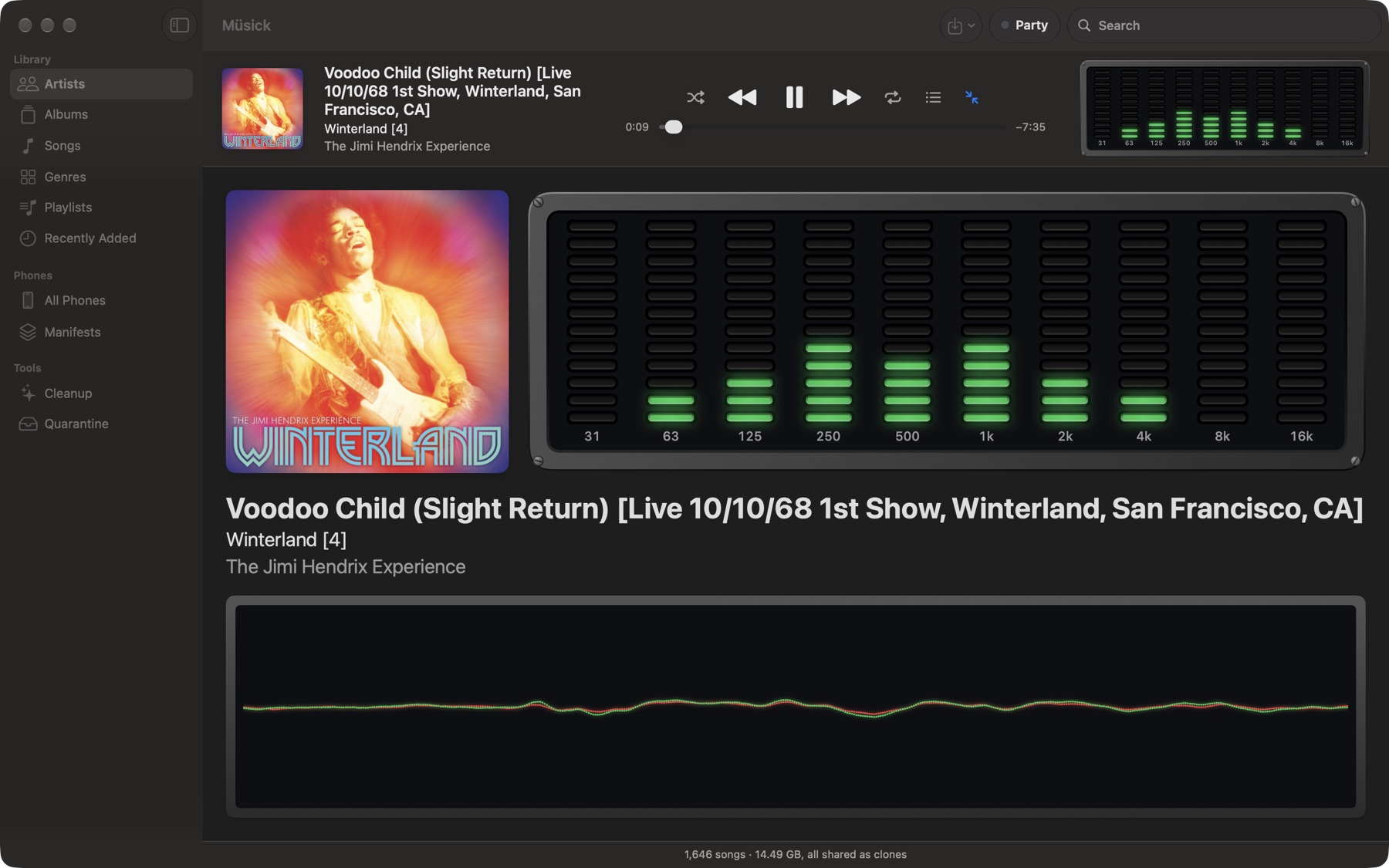The image size is (1389, 868).
Task: Click the Albums stack icon
Action: (x=28, y=114)
